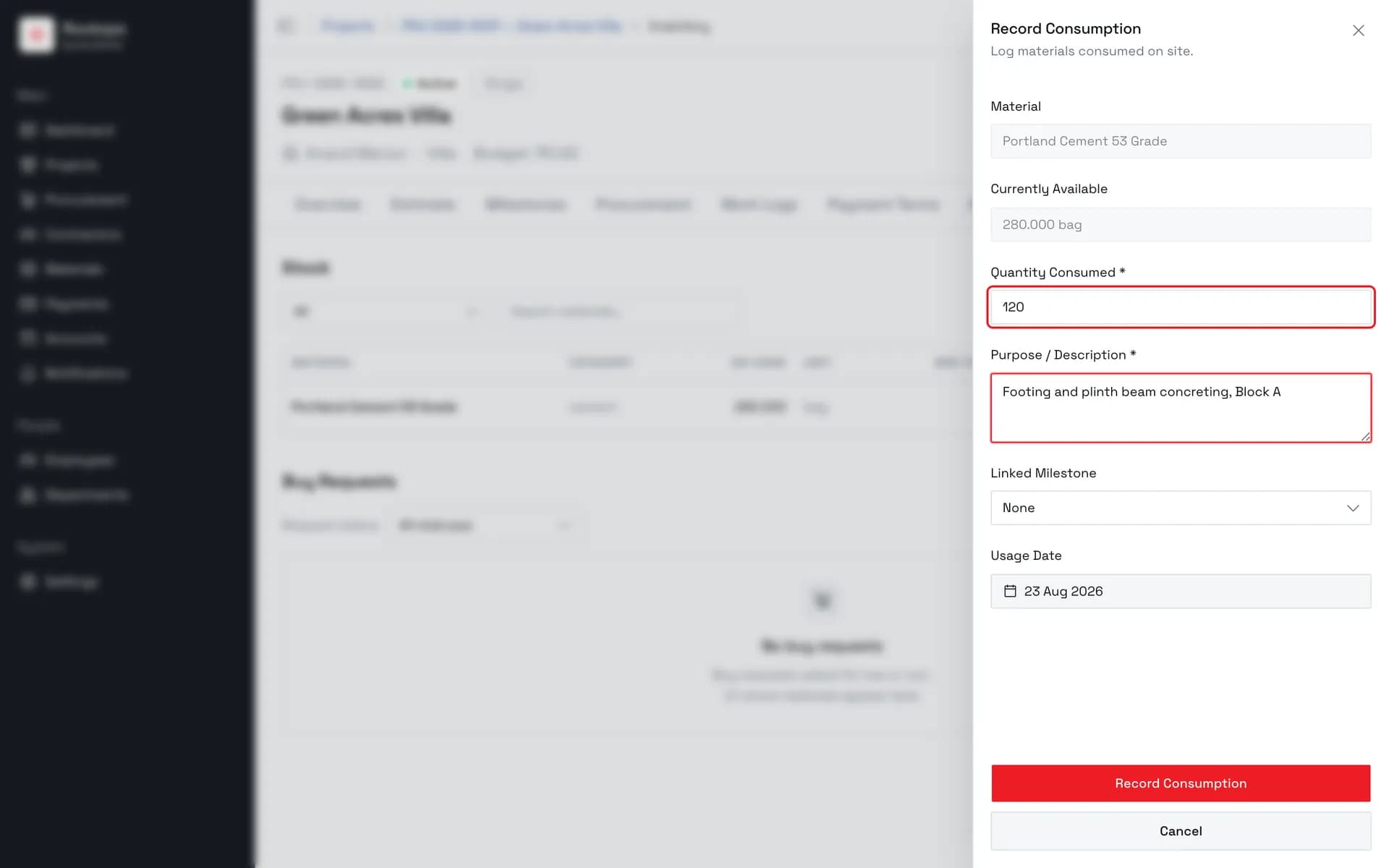This screenshot has height=868, width=1389.
Task: Open the buy requests status filter dropdown
Action: pyautogui.click(x=485, y=525)
